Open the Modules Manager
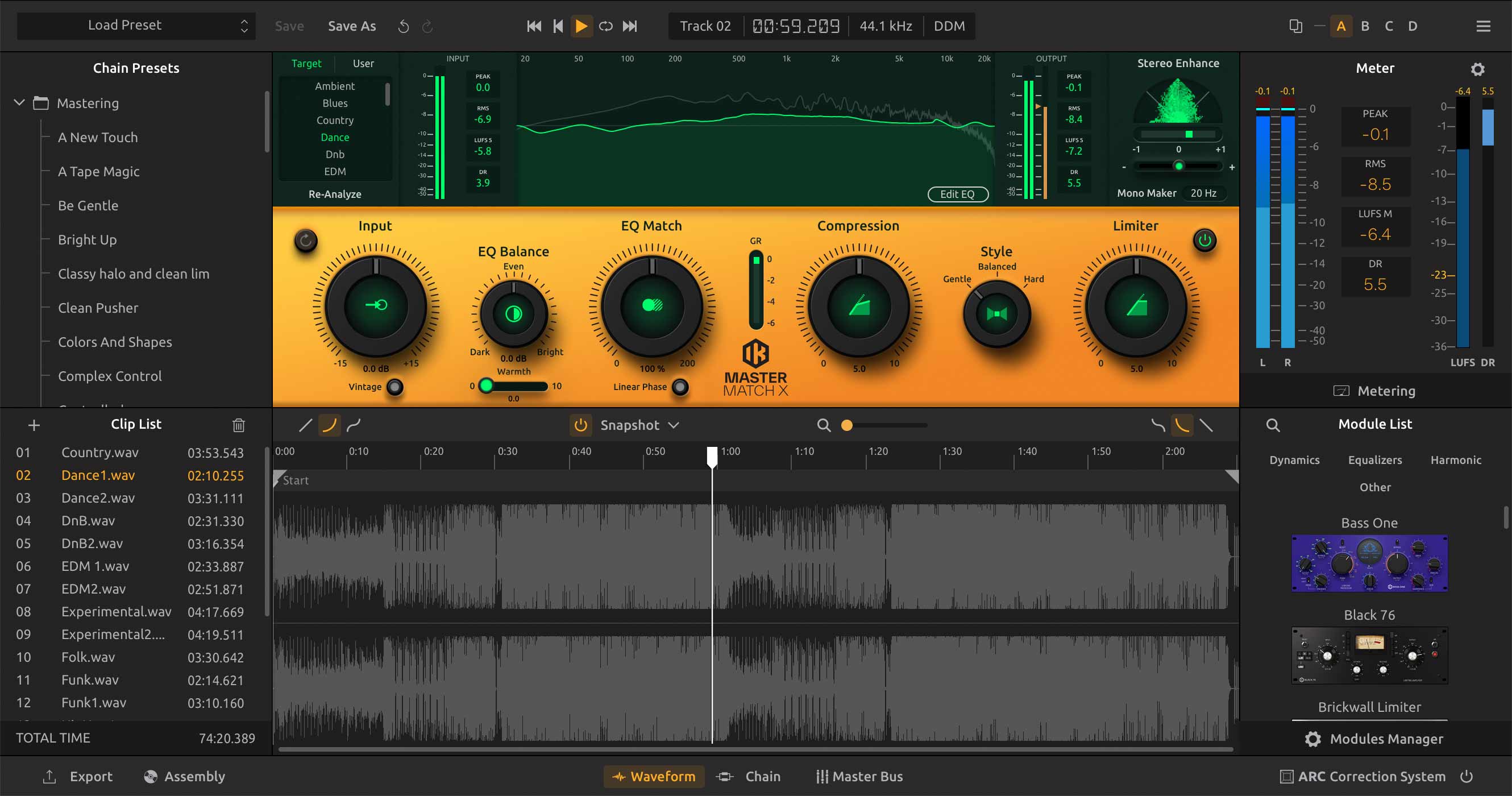 1374,739
